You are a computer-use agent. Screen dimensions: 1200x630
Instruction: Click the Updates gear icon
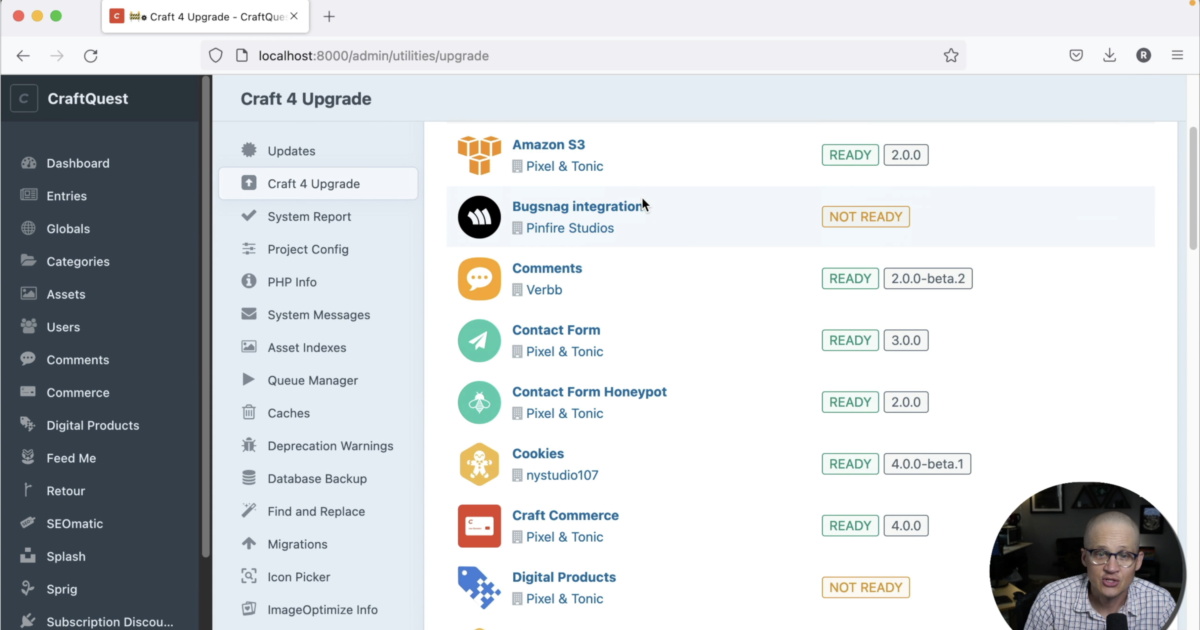pos(249,150)
